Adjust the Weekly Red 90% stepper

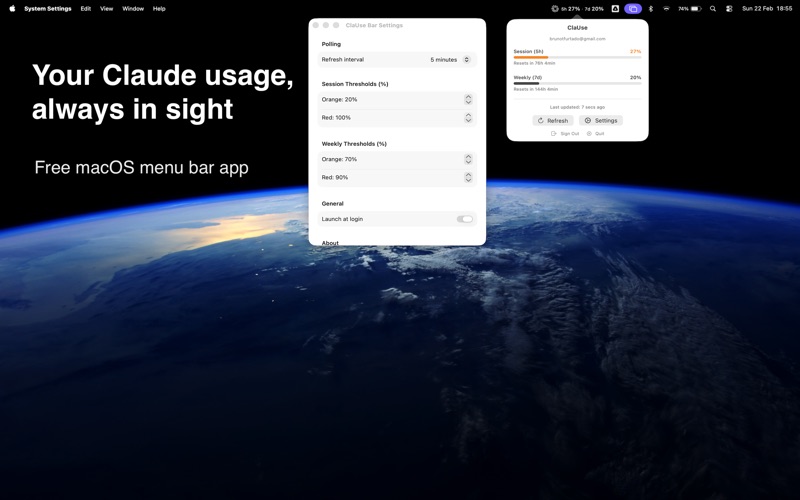tap(468, 177)
